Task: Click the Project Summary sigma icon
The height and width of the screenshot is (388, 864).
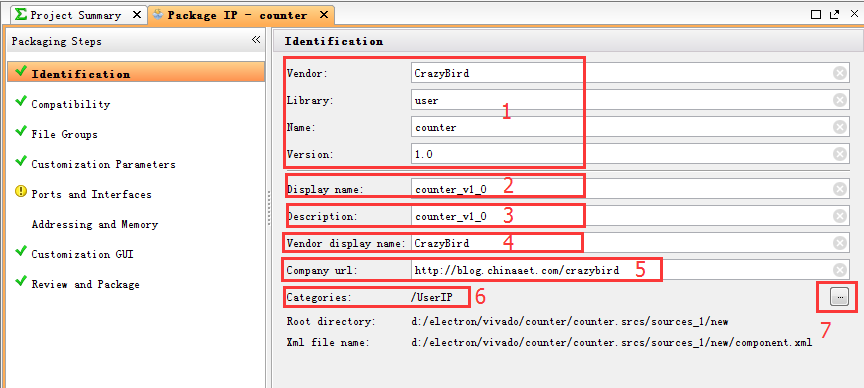Action: 21,14
